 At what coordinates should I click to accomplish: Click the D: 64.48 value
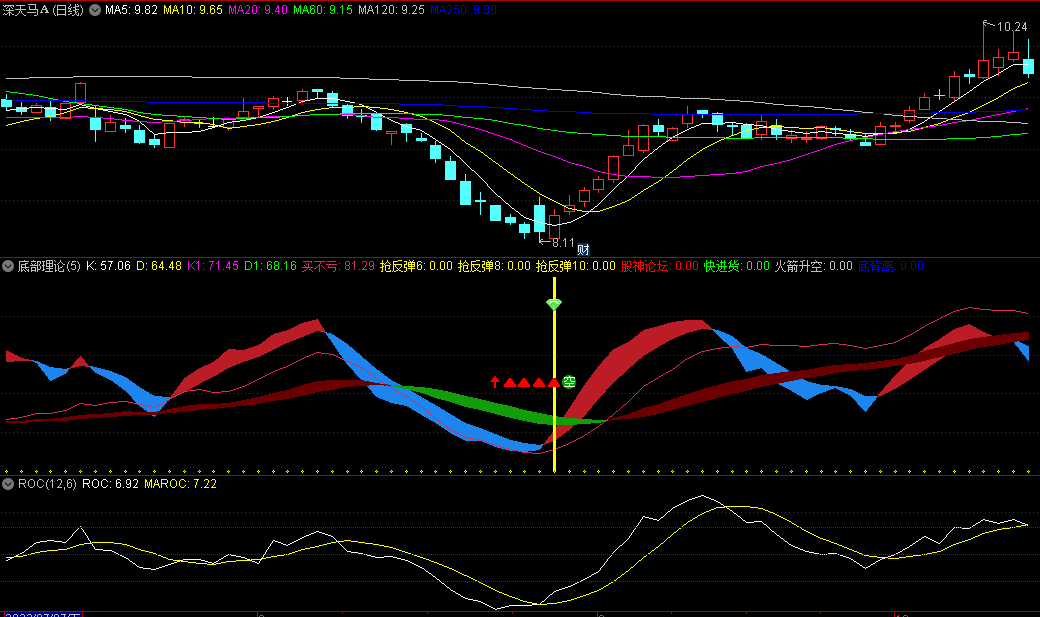click(x=159, y=266)
